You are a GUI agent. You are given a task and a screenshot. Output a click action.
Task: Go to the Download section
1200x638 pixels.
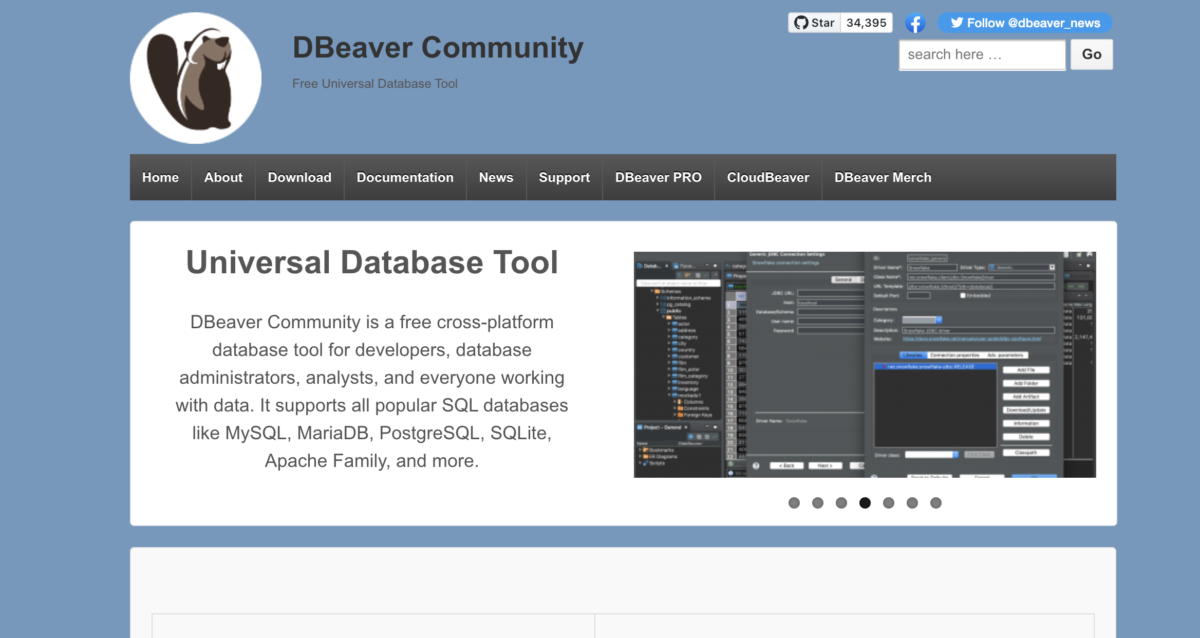coord(299,177)
